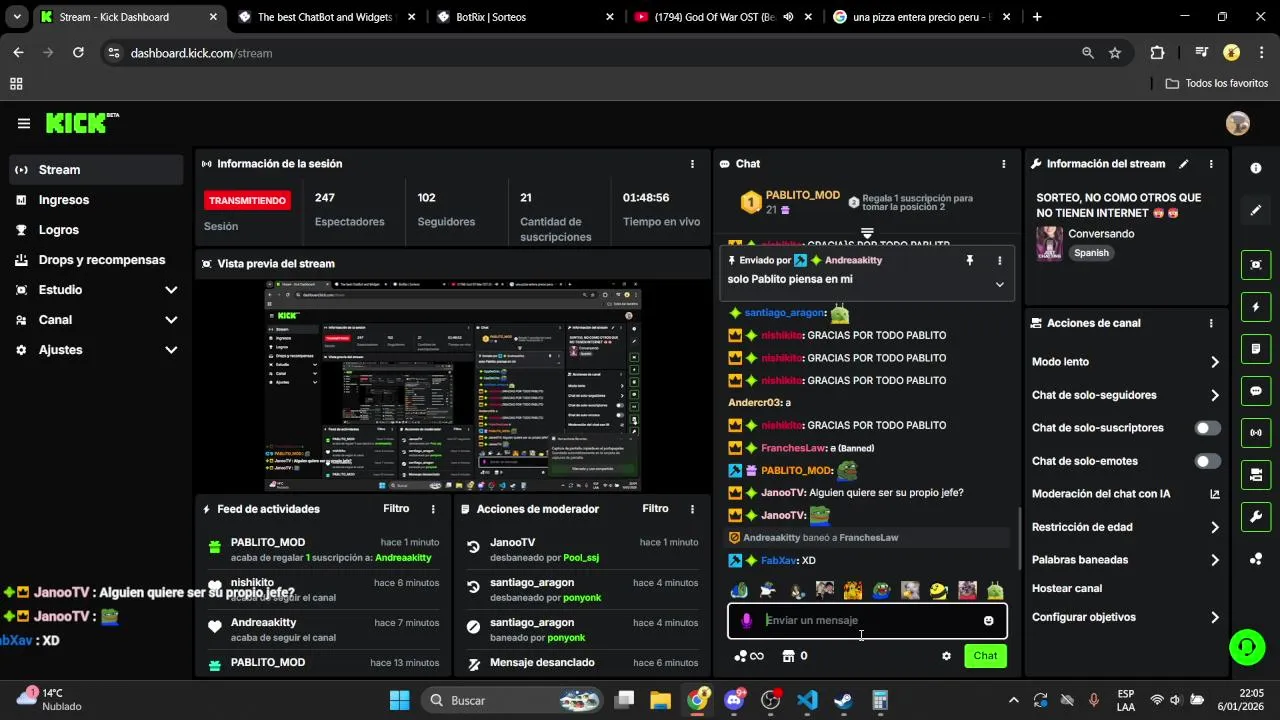
Task: Click the broadcast signal icon in the right sidebar
Action: click(1256, 433)
